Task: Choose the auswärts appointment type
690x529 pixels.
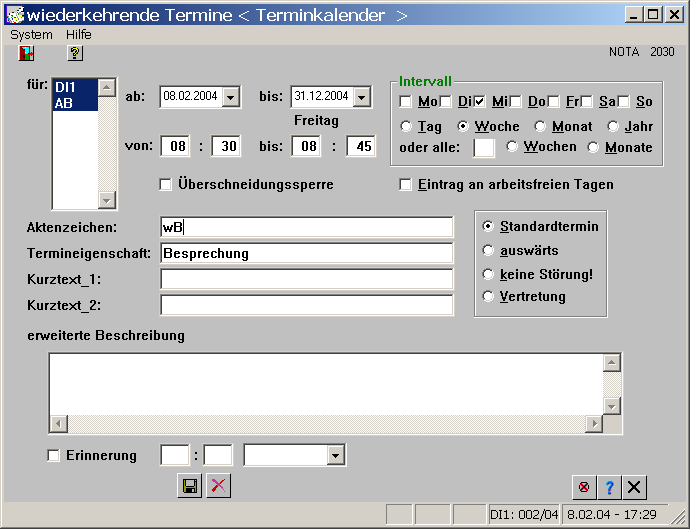Action: (x=488, y=250)
